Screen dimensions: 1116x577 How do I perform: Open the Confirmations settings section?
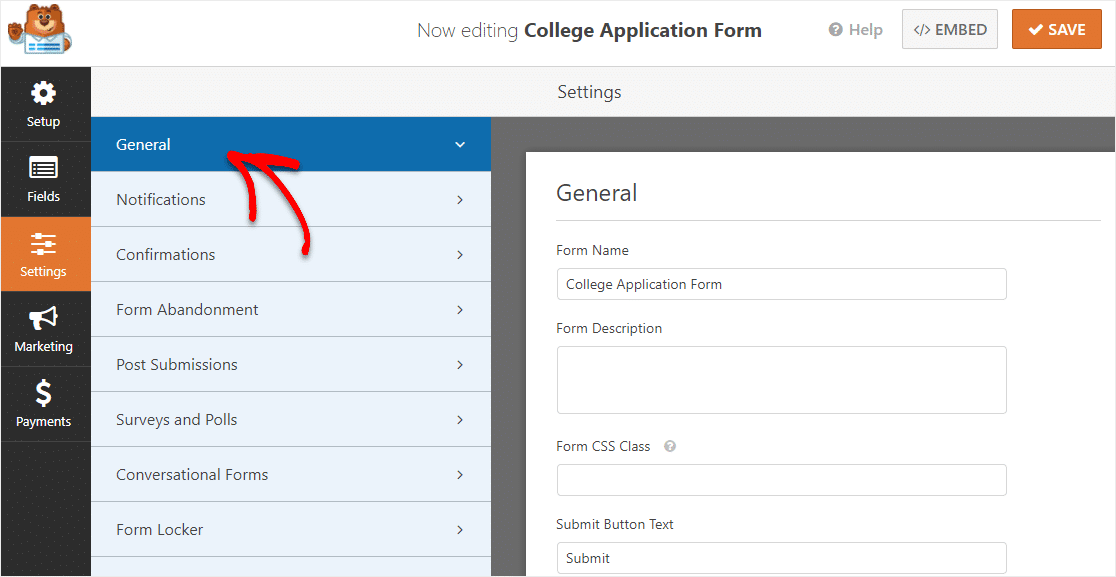point(291,254)
